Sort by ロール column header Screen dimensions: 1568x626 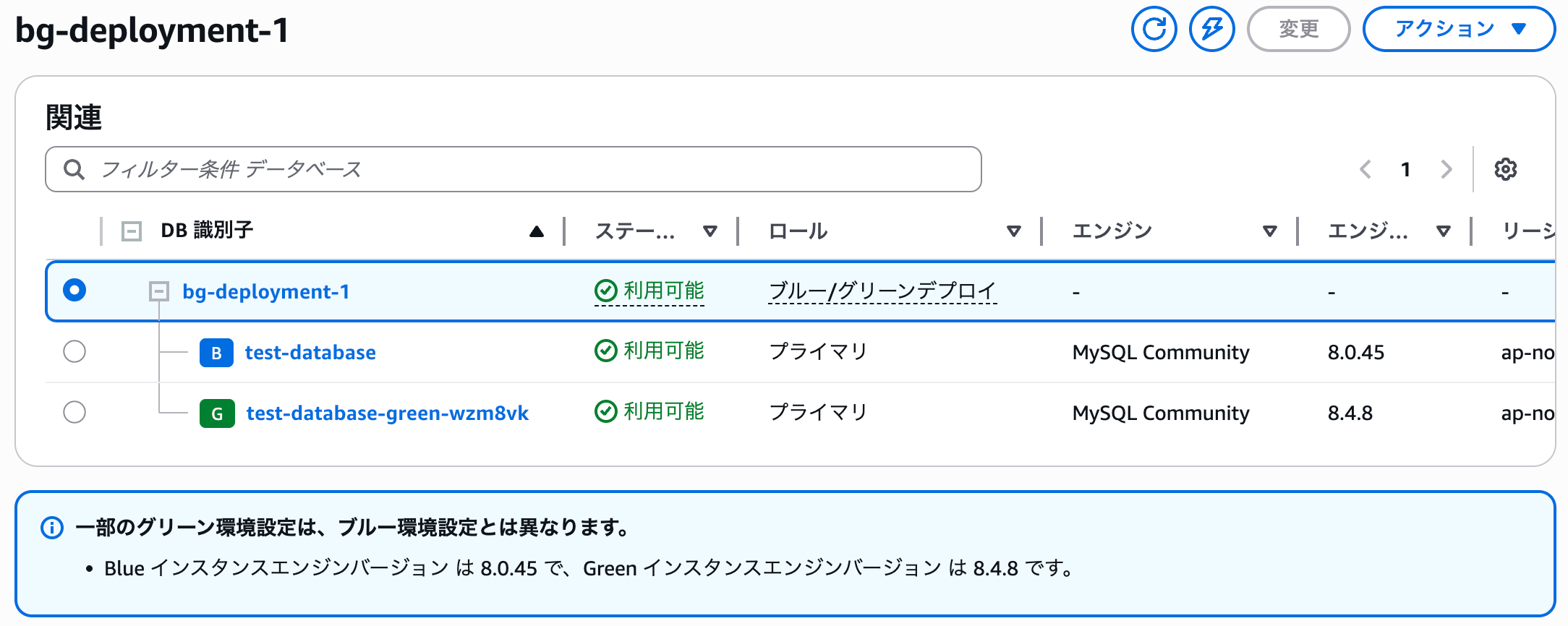[x=798, y=231]
